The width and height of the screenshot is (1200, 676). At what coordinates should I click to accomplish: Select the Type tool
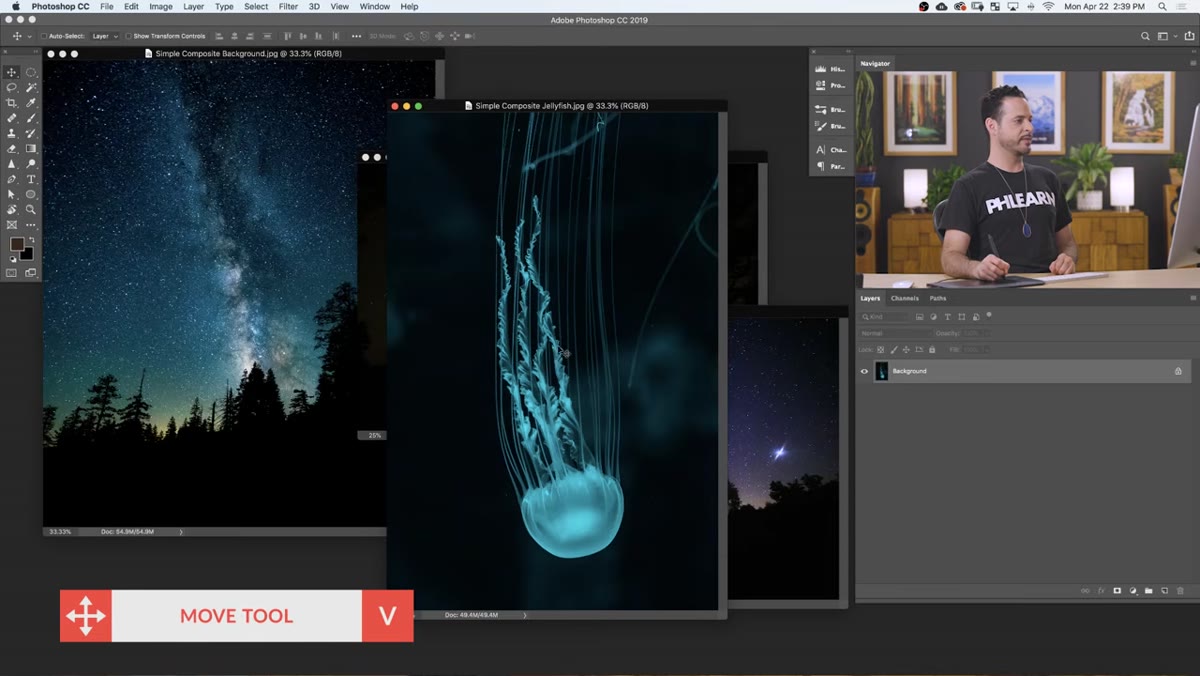(x=31, y=179)
